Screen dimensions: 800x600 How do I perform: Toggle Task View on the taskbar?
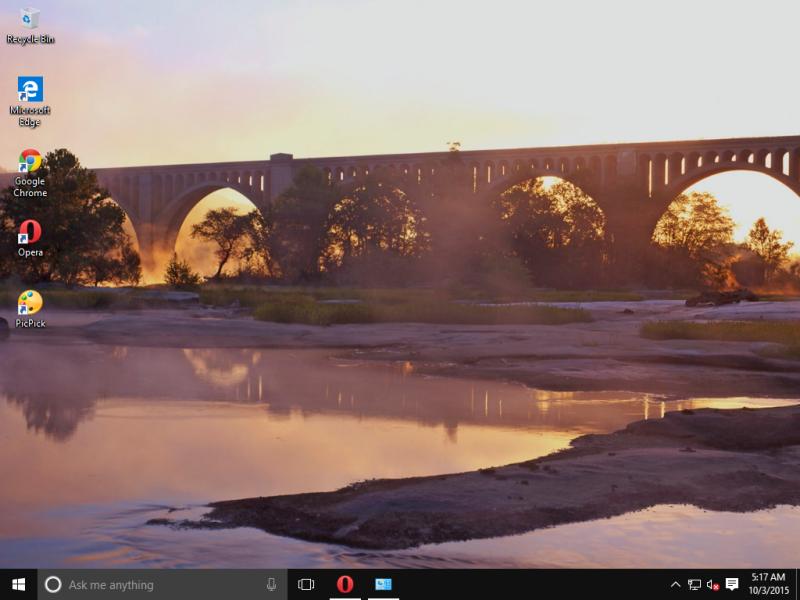point(306,585)
